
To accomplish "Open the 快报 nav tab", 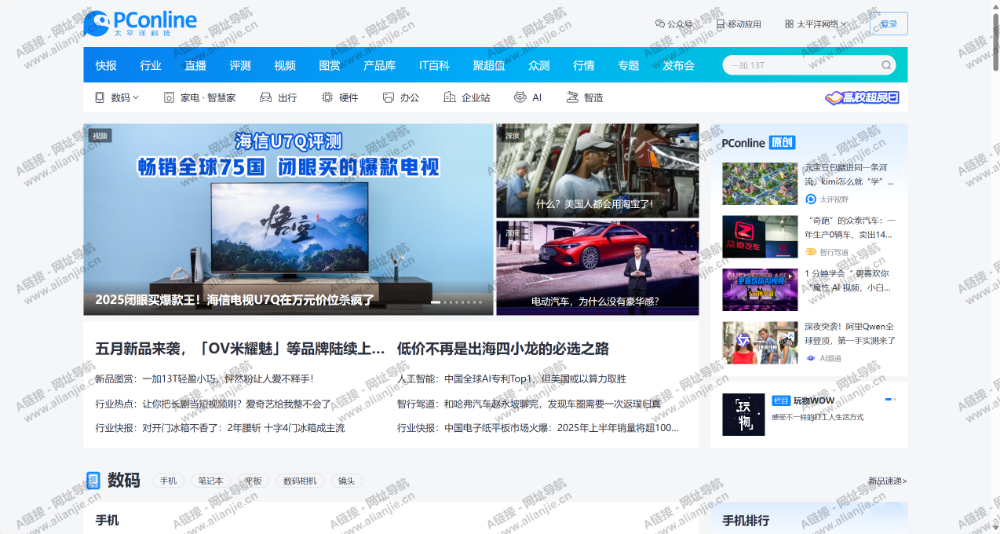I will pos(106,65).
